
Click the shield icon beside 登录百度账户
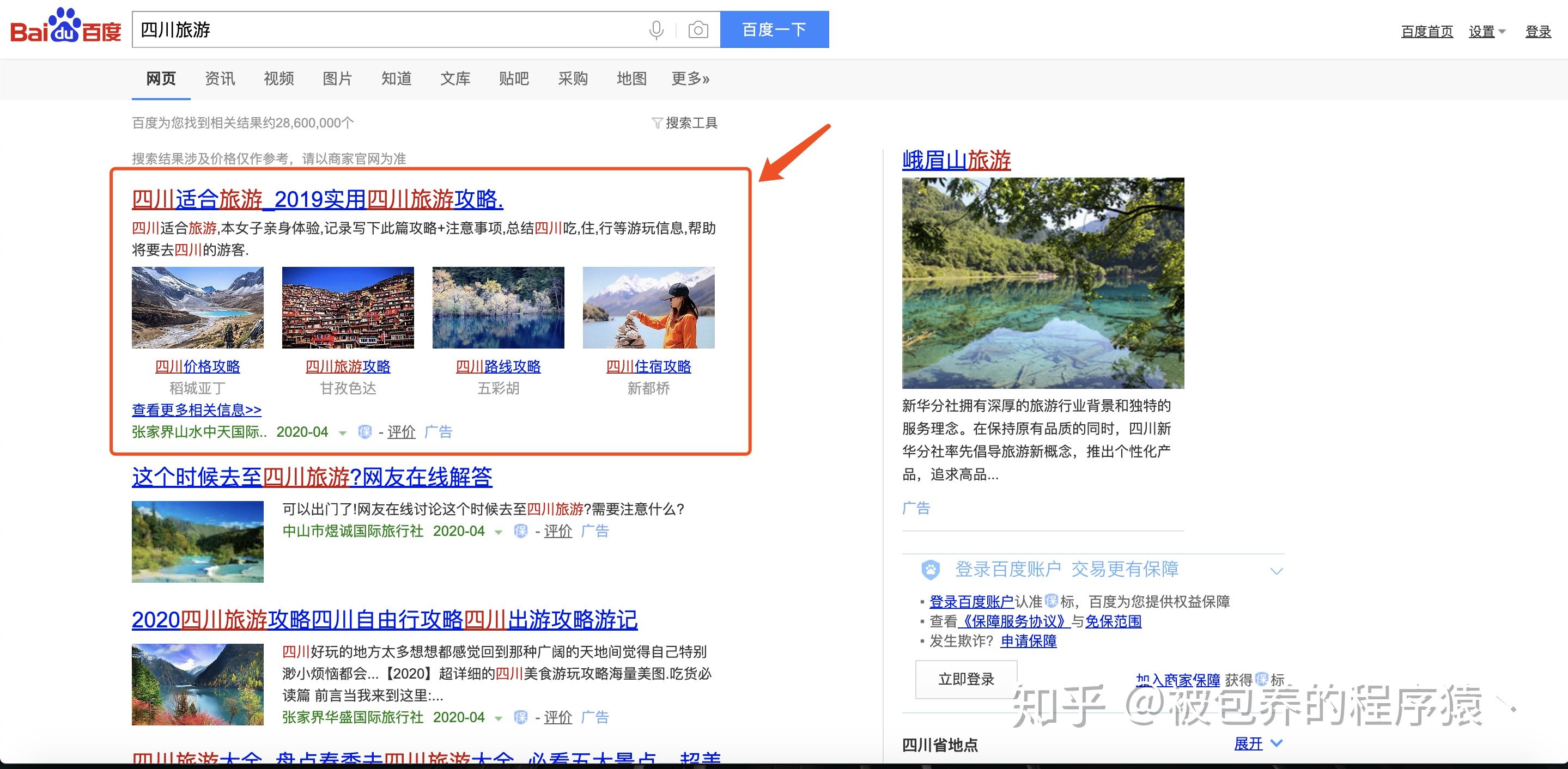pos(930,570)
